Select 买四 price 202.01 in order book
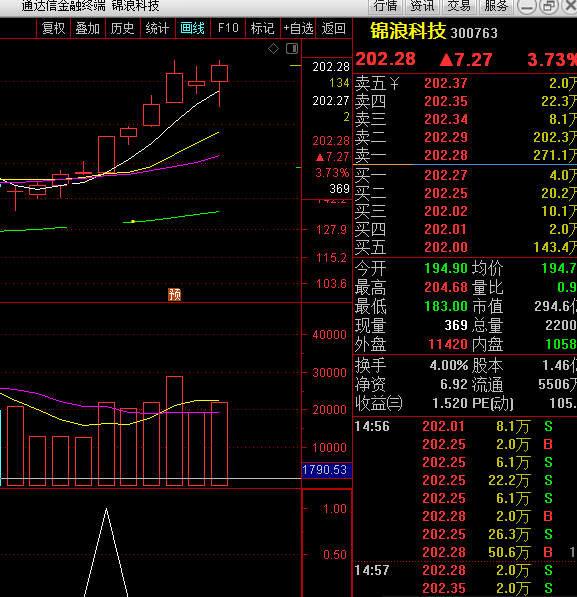 [x=446, y=229]
